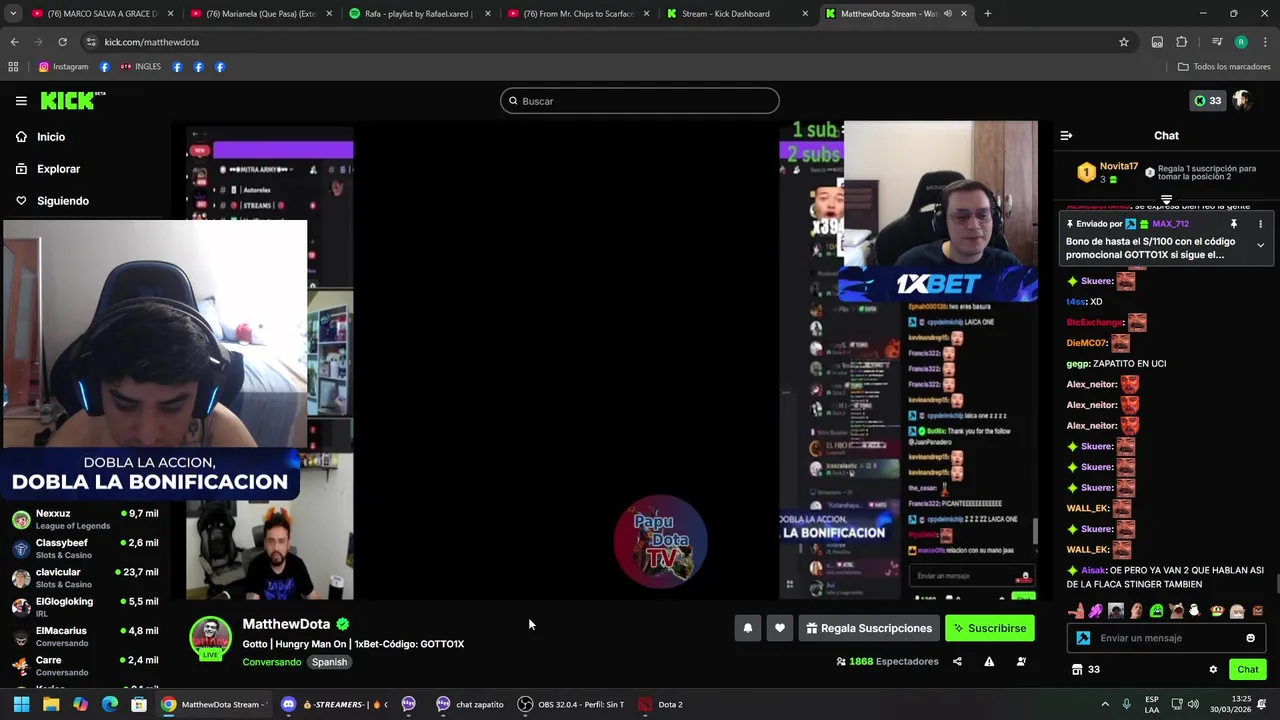
Task: Reload the page
Action: tap(62, 42)
